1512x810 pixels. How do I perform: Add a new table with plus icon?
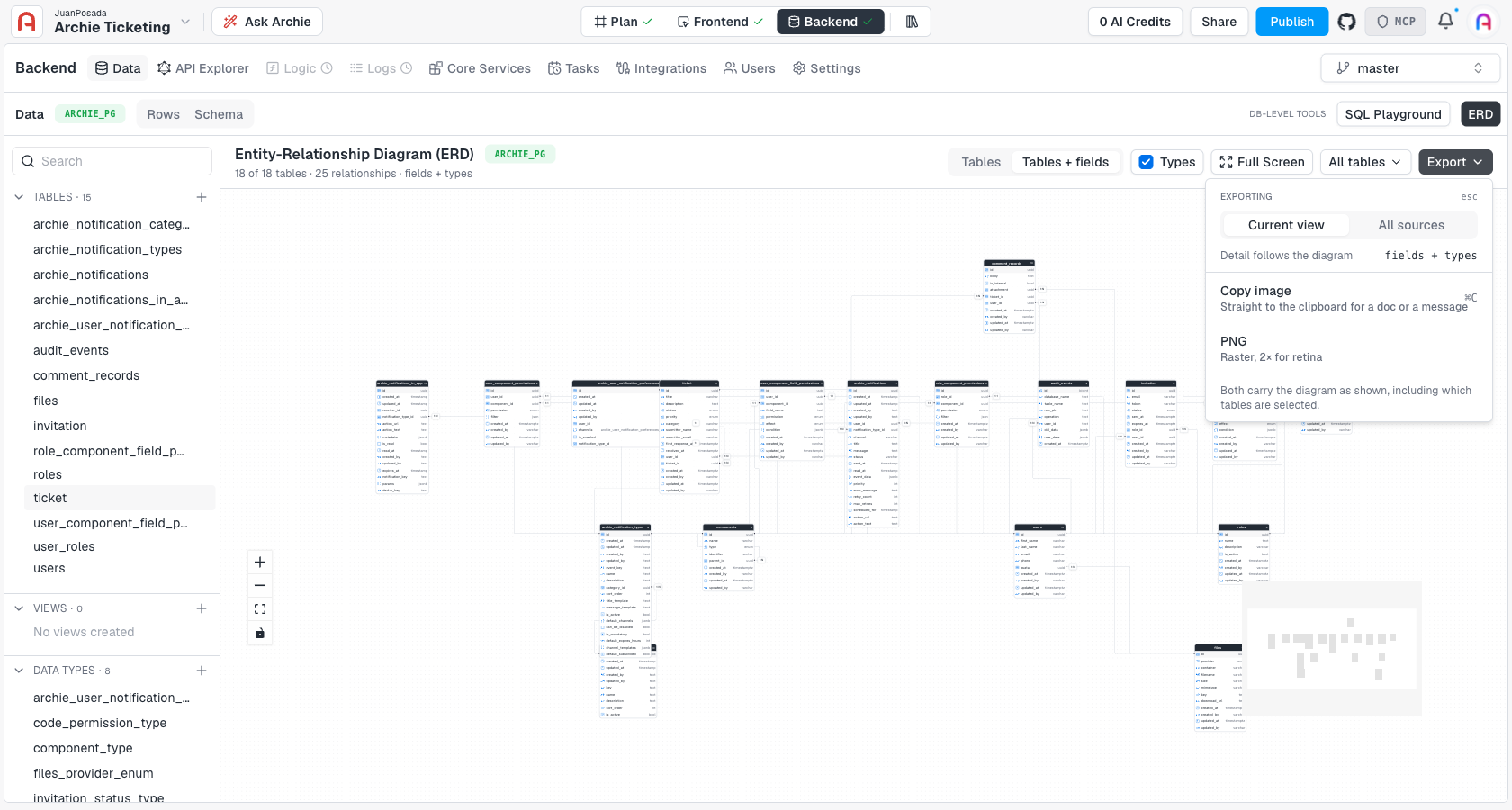click(x=202, y=197)
